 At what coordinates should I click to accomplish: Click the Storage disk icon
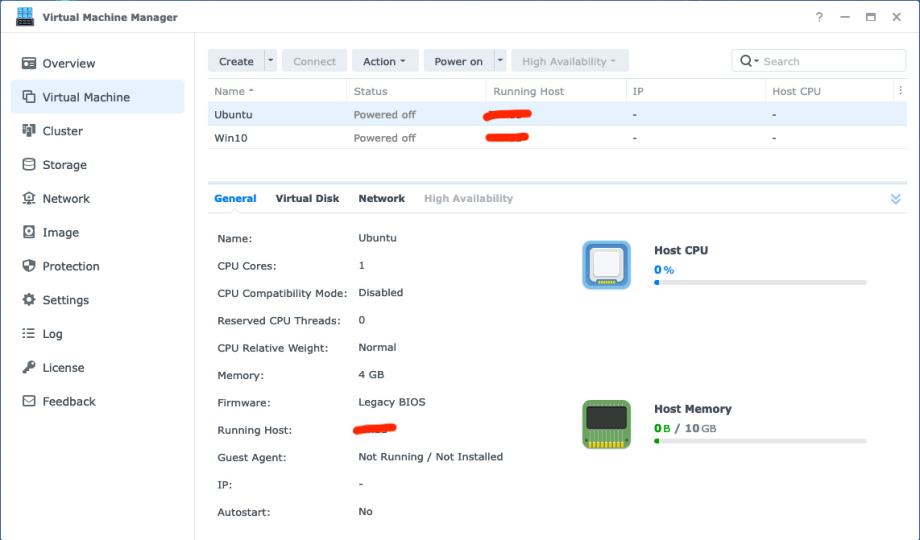29,165
